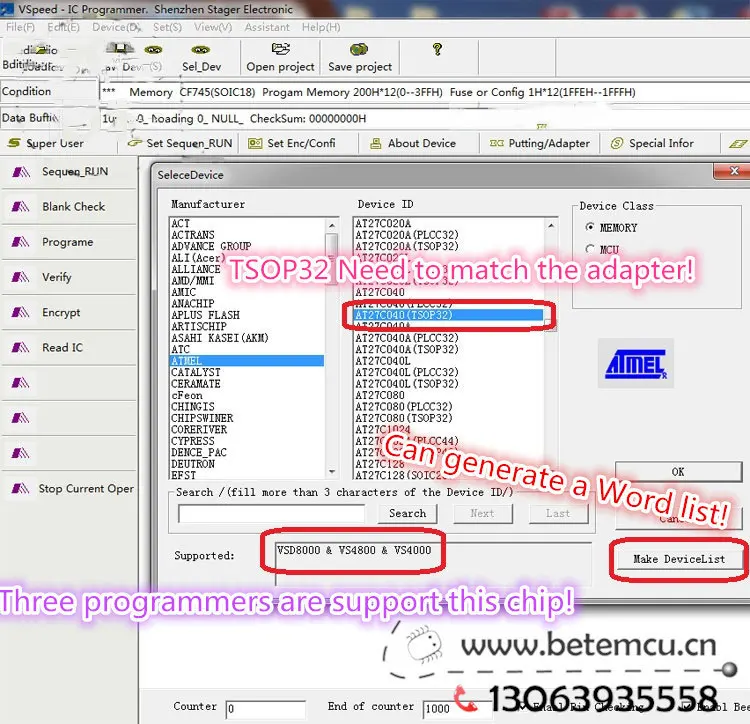This screenshot has width=750, height=724.
Task: Click the Verify sidebar icon
Action: (21, 277)
